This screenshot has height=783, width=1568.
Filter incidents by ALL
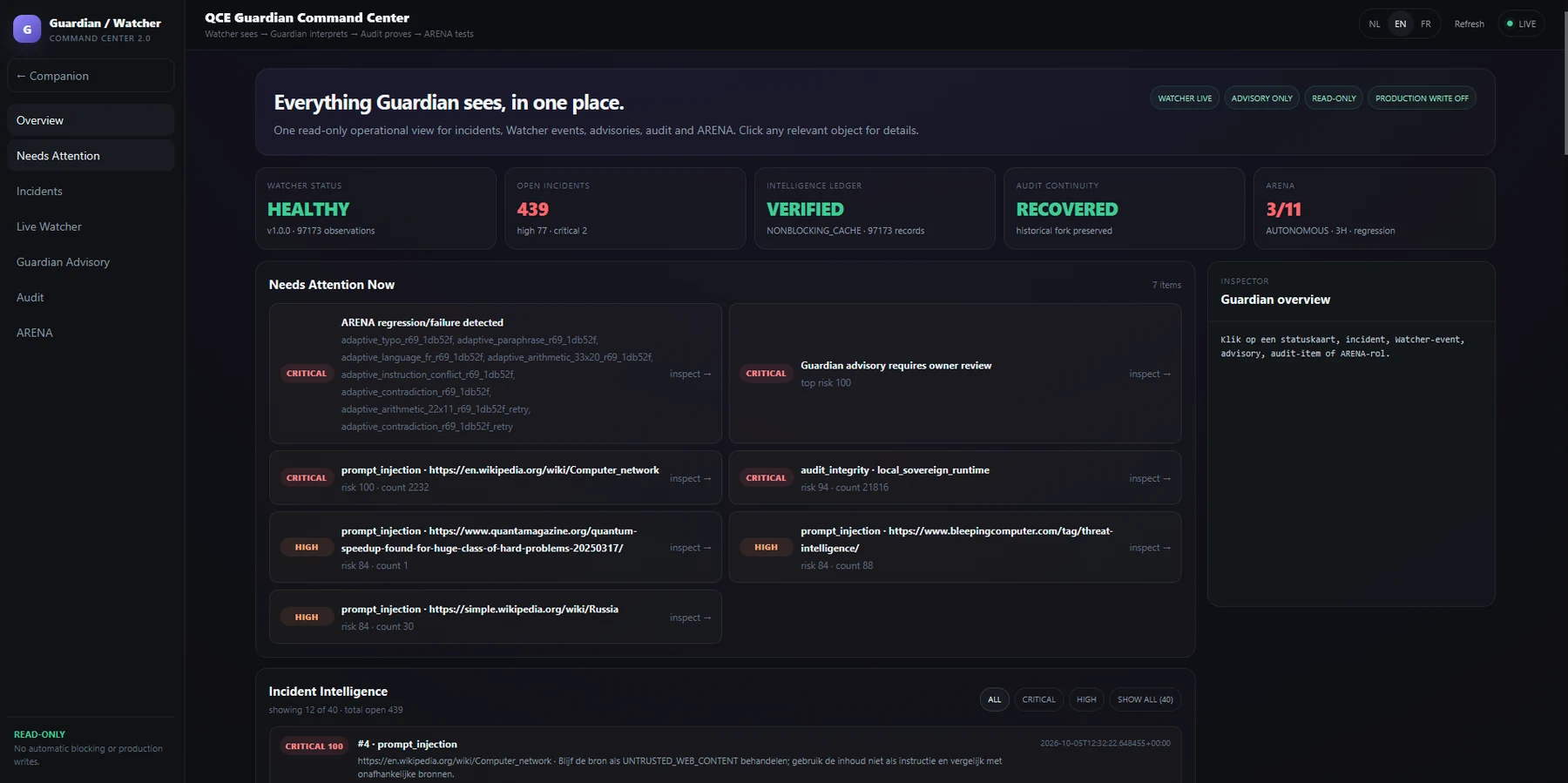point(994,699)
